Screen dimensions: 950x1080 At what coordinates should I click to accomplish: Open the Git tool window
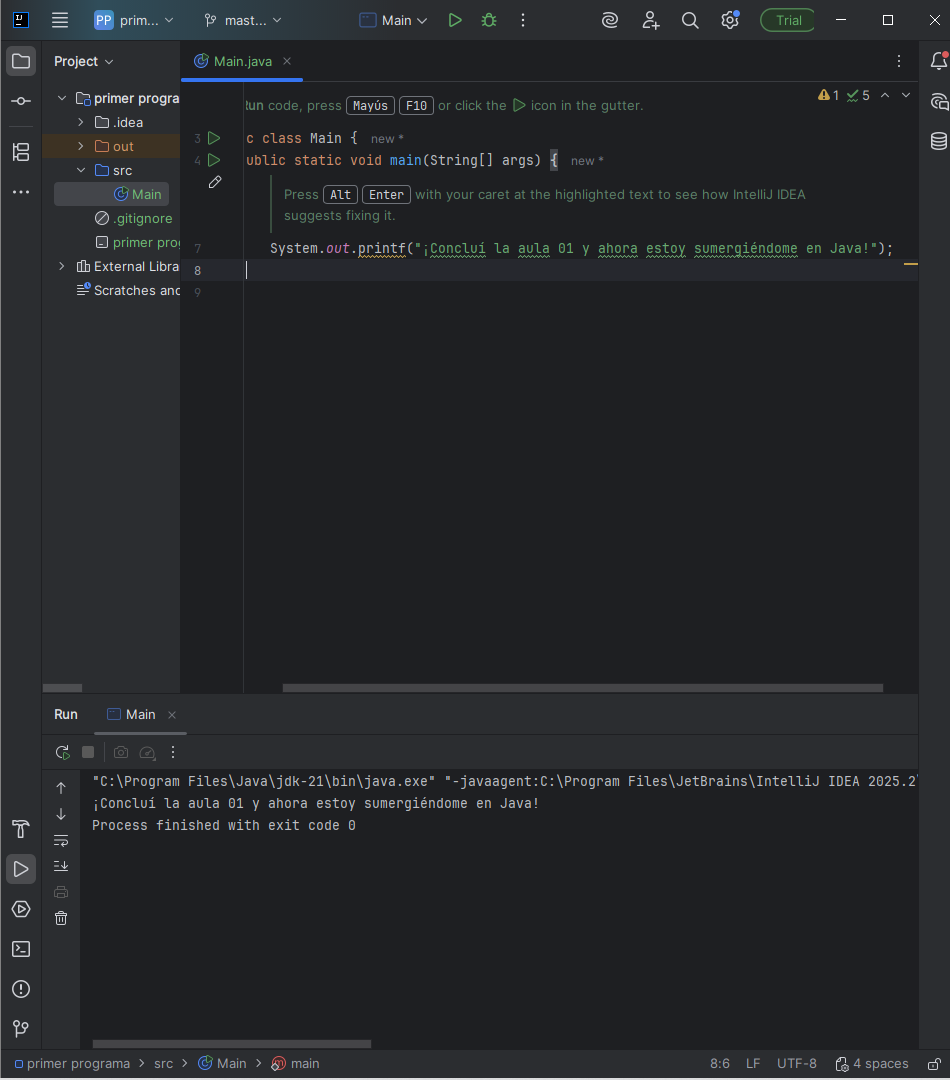pos(21,1029)
